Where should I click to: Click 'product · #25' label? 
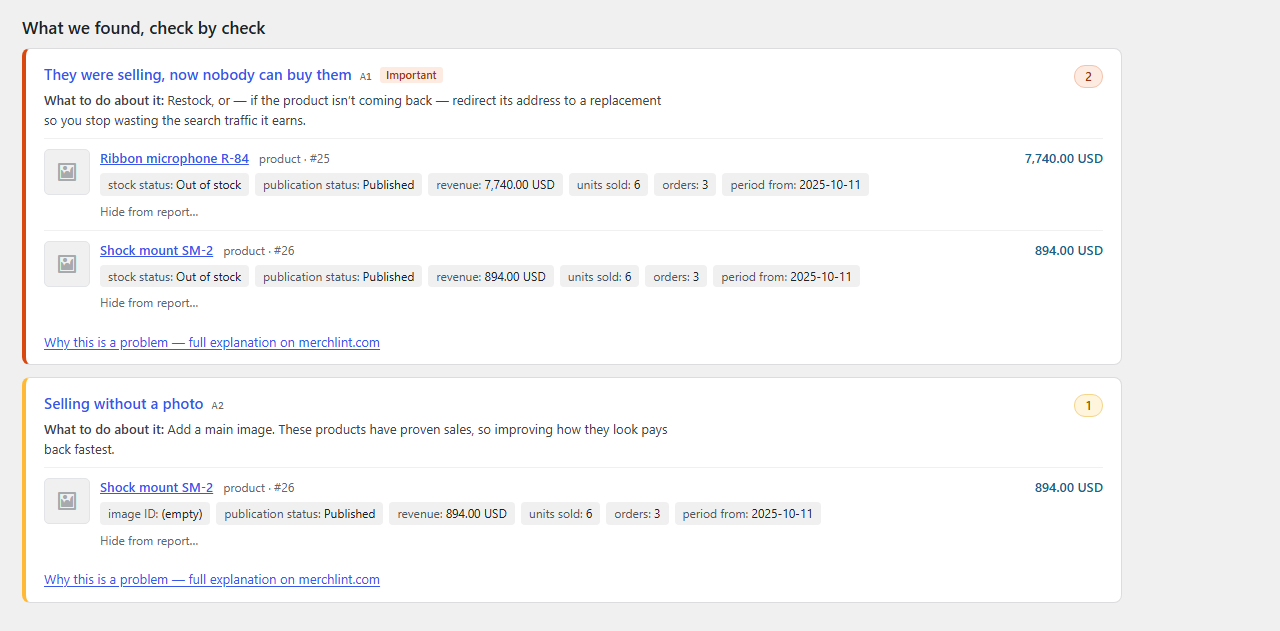click(294, 159)
